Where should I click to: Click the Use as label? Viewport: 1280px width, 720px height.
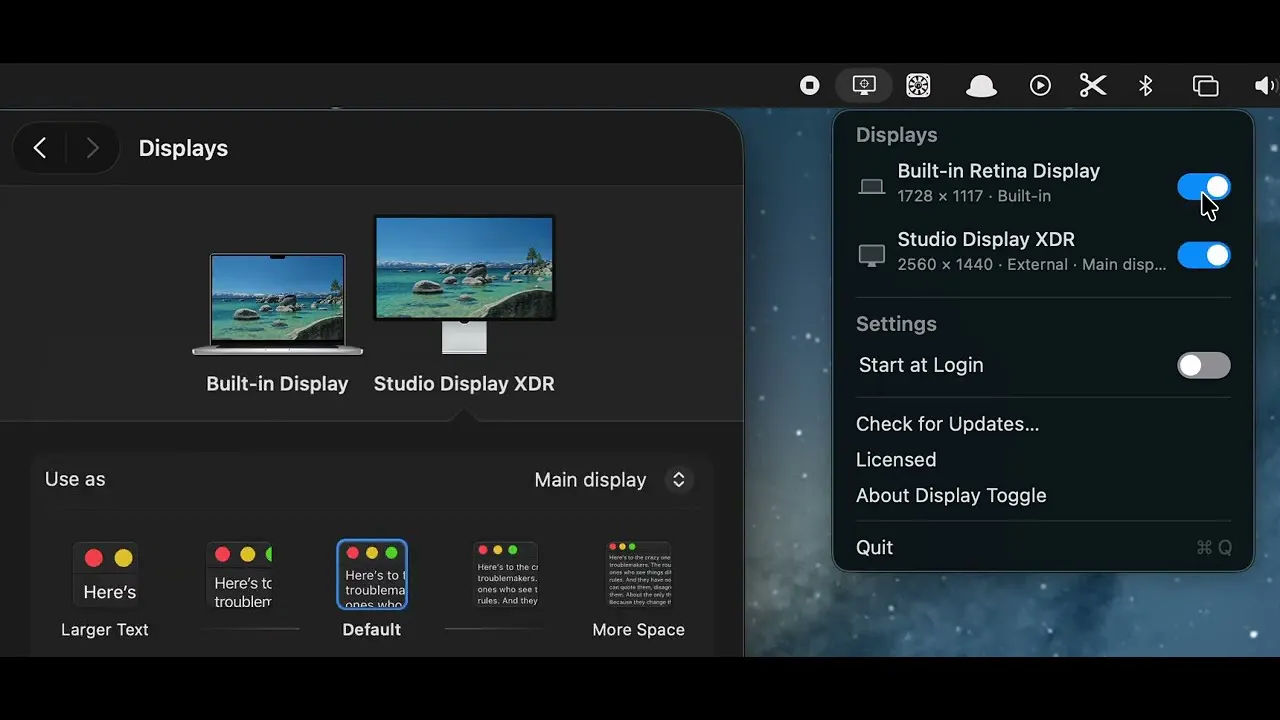(75, 479)
